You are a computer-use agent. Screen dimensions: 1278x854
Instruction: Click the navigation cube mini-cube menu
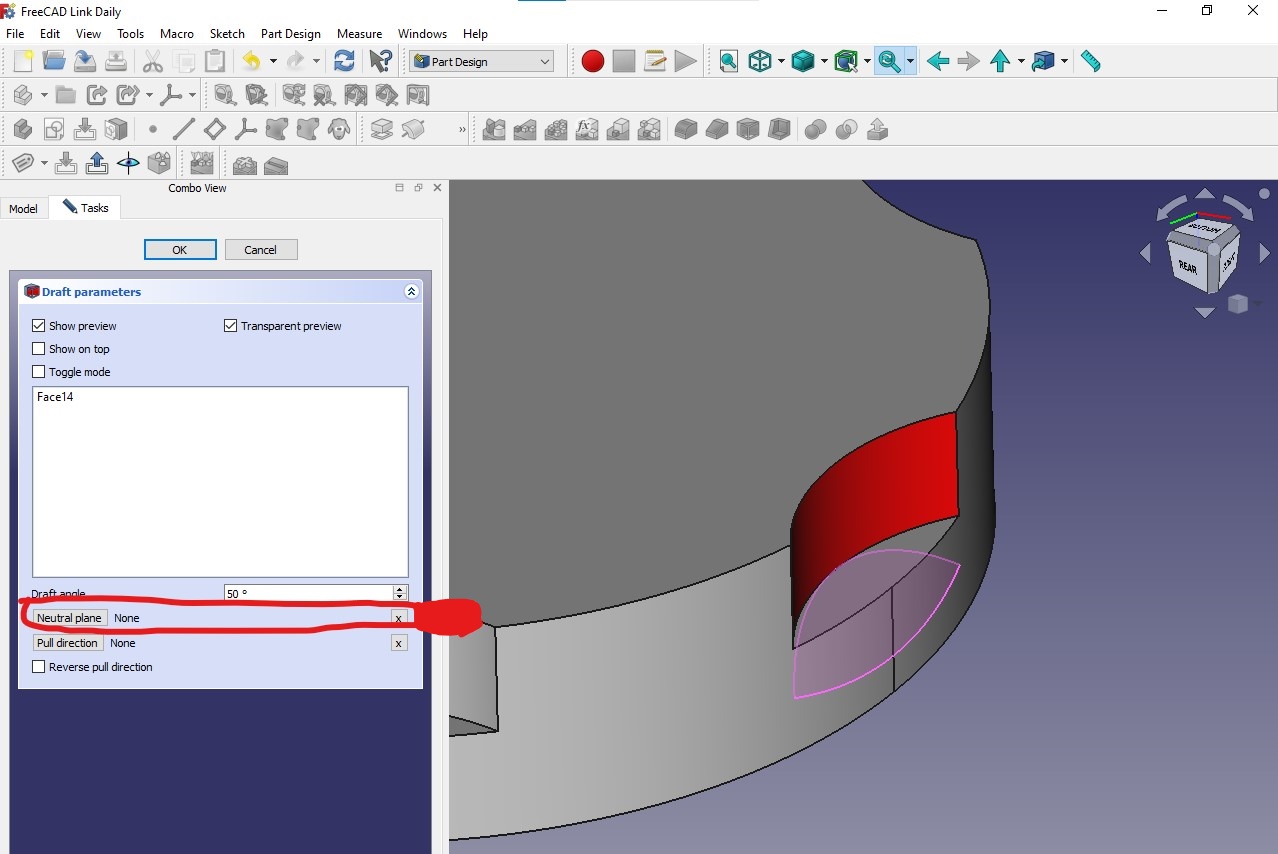pos(1238,304)
